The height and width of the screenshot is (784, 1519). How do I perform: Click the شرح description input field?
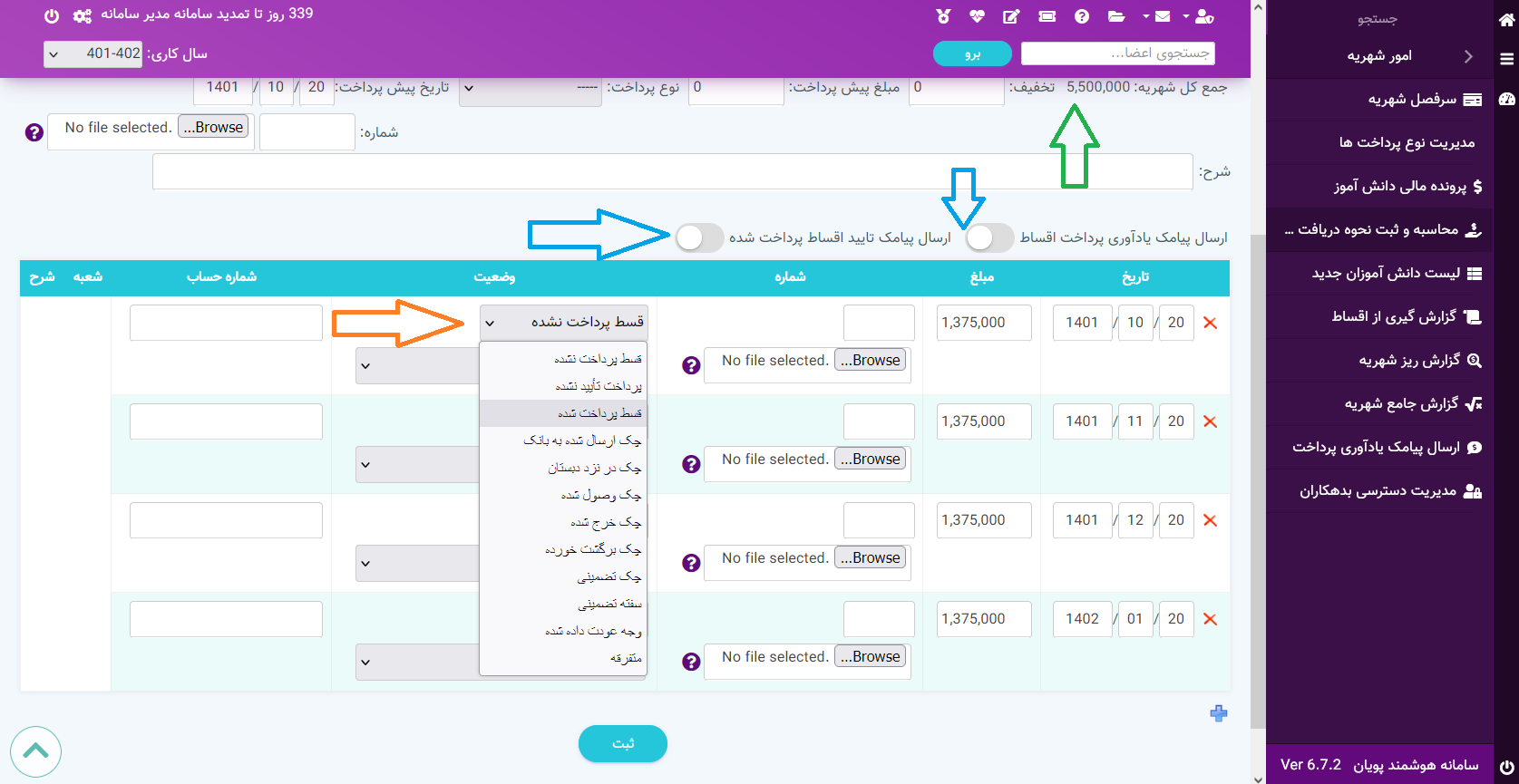pyautogui.click(x=672, y=171)
